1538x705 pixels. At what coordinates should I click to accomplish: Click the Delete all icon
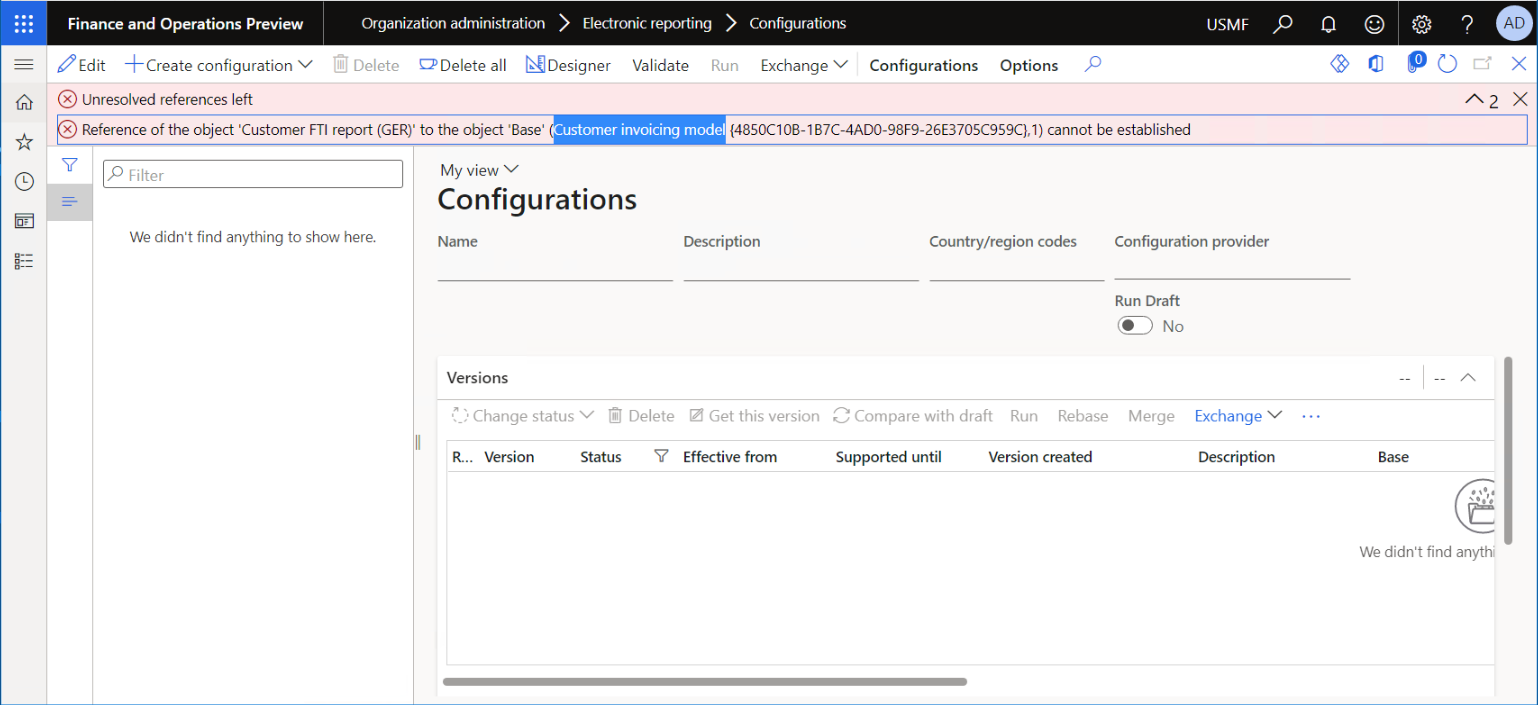430,64
